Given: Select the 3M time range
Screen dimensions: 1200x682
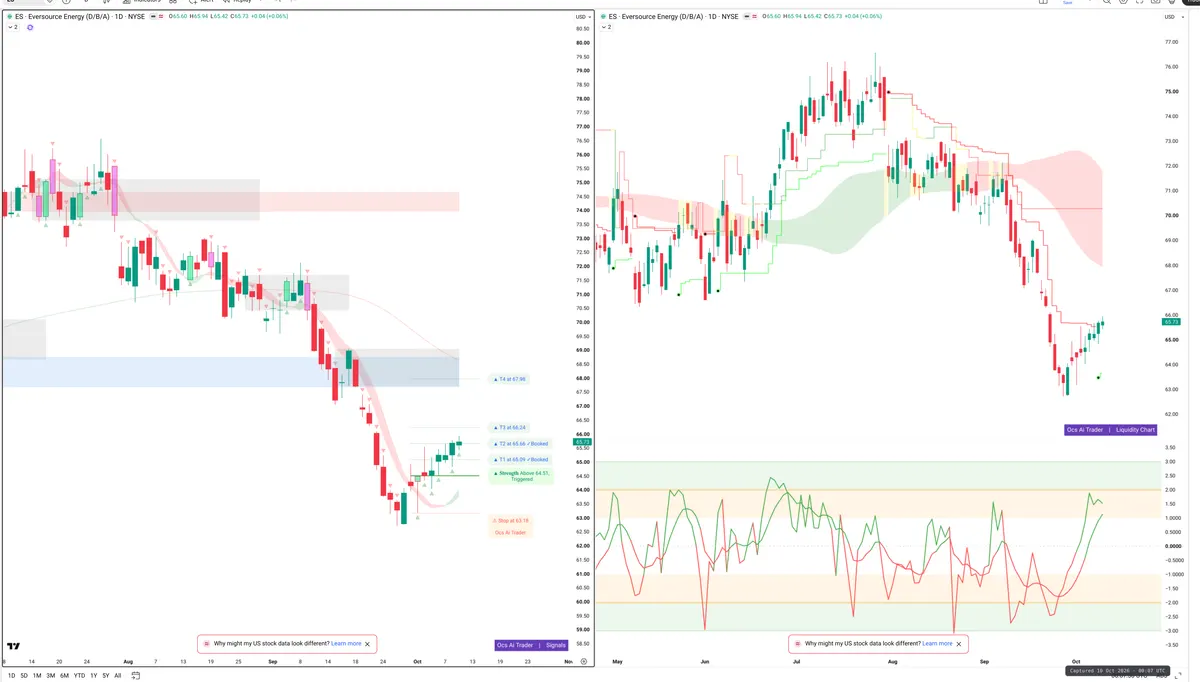Looking at the screenshot, I should pos(51,675).
